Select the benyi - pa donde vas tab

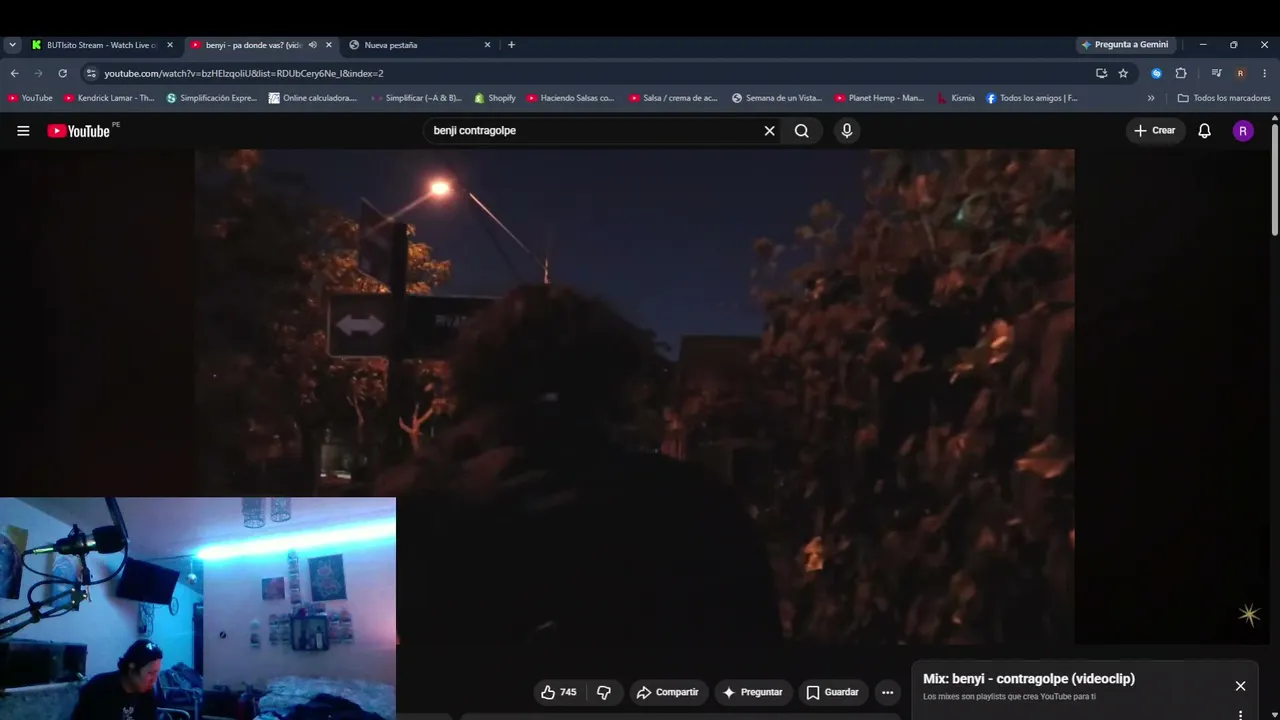pyautogui.click(x=253, y=45)
